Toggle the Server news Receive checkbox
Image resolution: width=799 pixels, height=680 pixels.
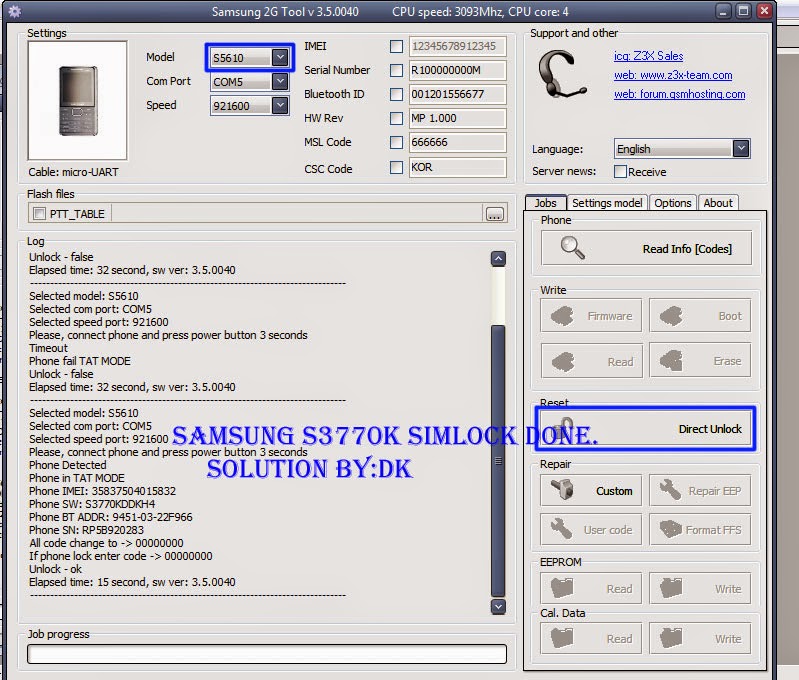[x=620, y=171]
